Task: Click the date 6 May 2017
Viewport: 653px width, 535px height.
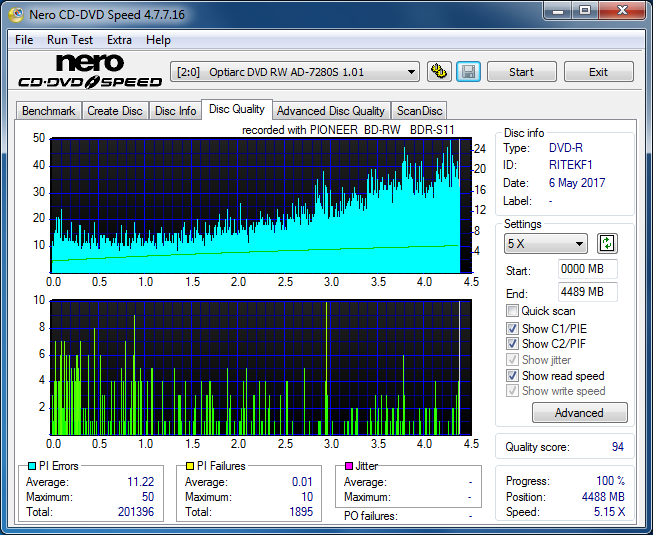Action: tap(577, 182)
